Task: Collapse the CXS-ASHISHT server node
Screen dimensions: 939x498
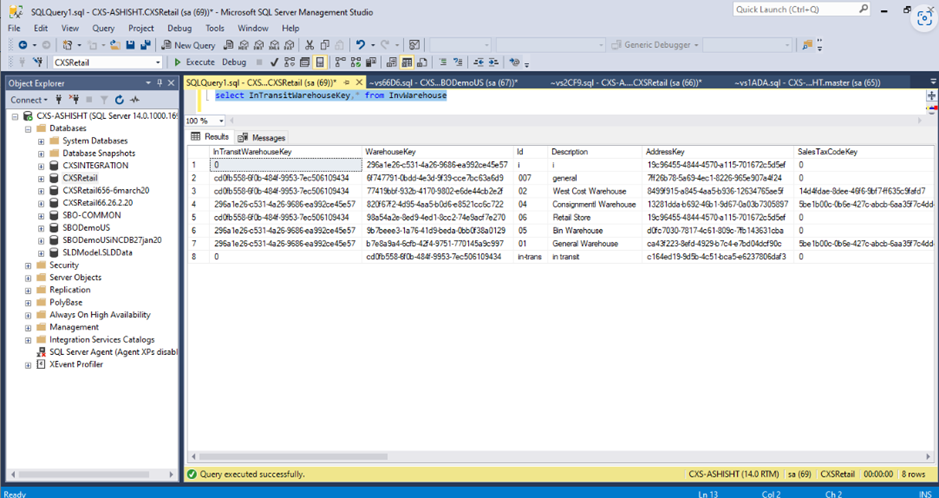Action: [15, 116]
